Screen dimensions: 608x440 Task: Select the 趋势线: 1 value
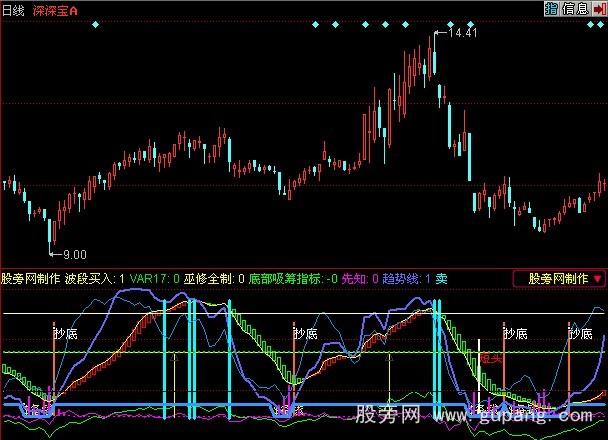(406, 278)
